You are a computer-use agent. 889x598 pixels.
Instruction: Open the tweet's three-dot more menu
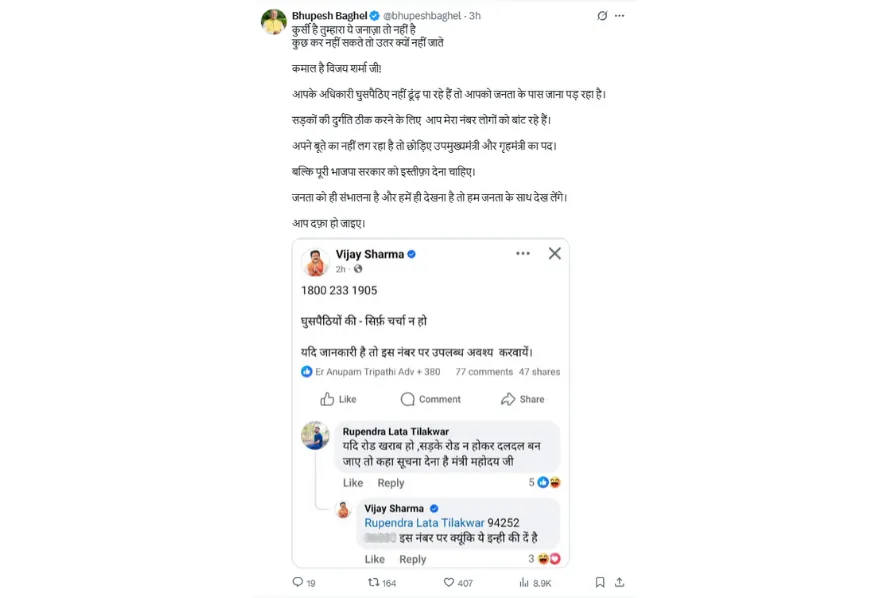tap(620, 16)
